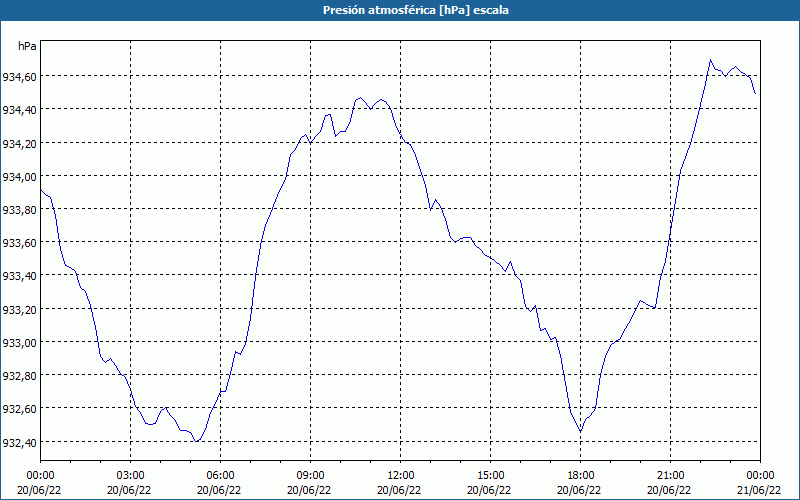Click the 933,40 y-axis label
The height and width of the screenshot is (500, 800).
click(x=19, y=276)
